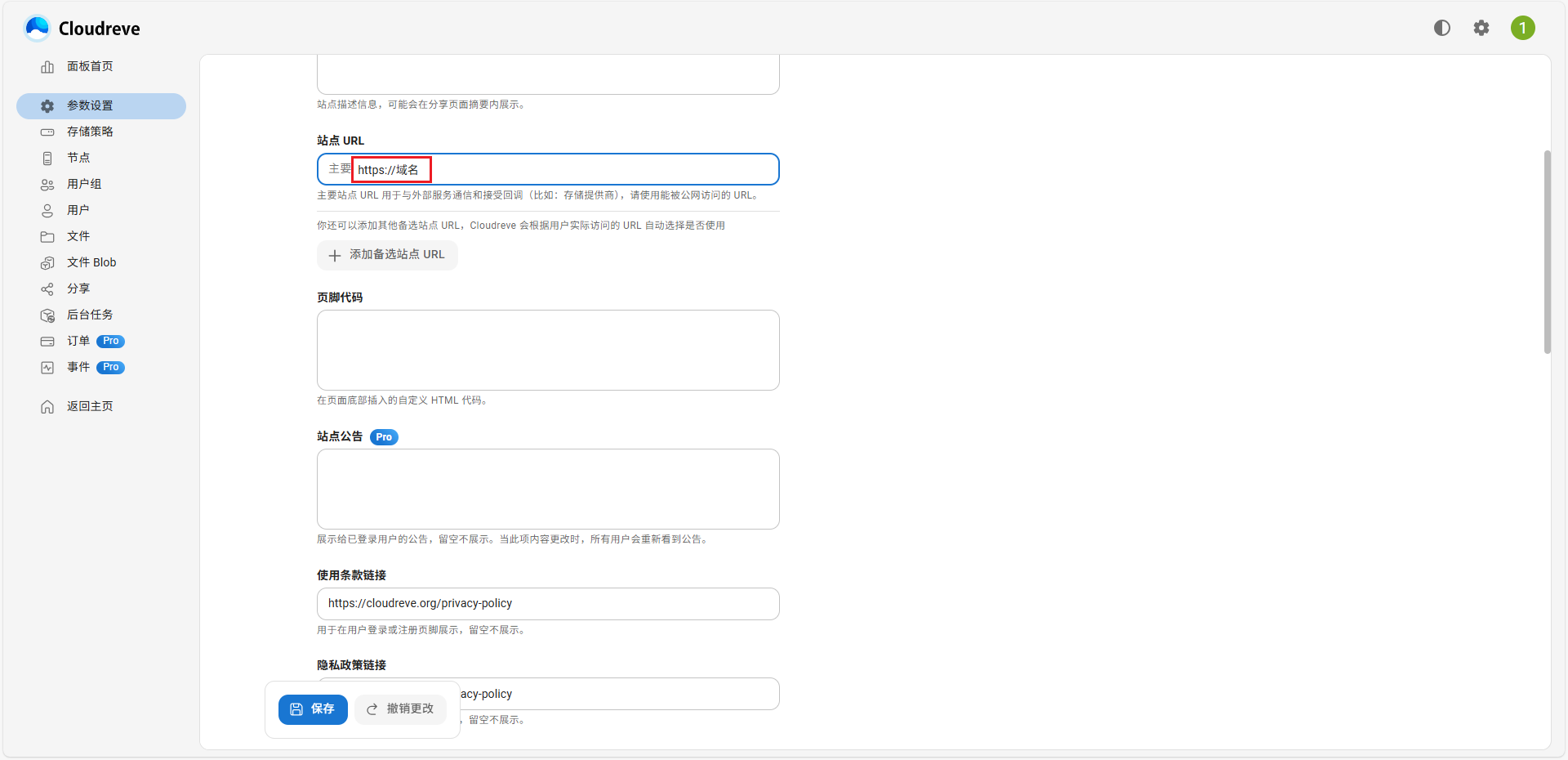The image size is (1568, 760).
Task: Open 面板首页 dashboard in sidebar
Action: pos(90,66)
